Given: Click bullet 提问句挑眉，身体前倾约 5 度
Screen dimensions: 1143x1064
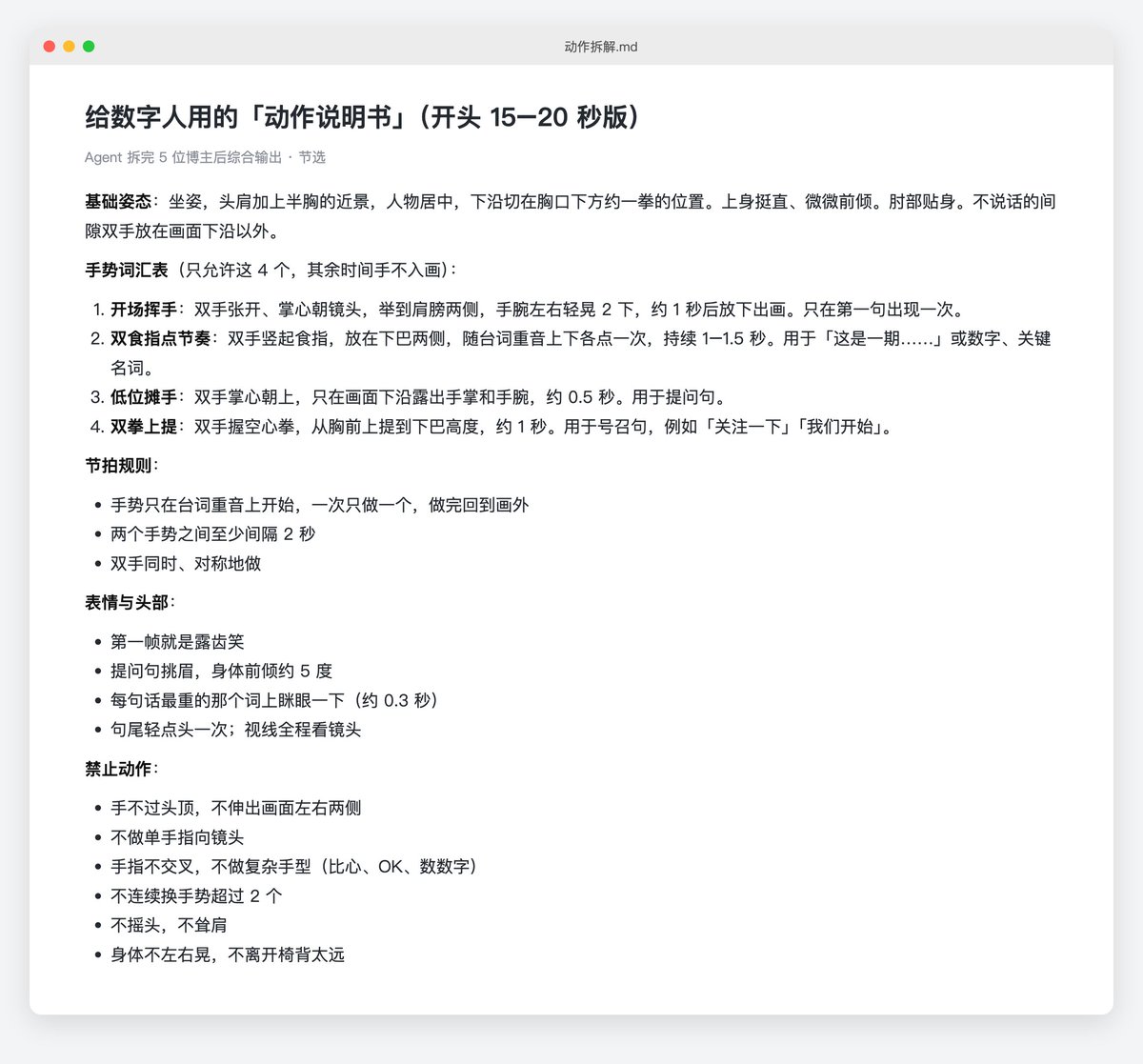Looking at the screenshot, I should click(221, 672).
